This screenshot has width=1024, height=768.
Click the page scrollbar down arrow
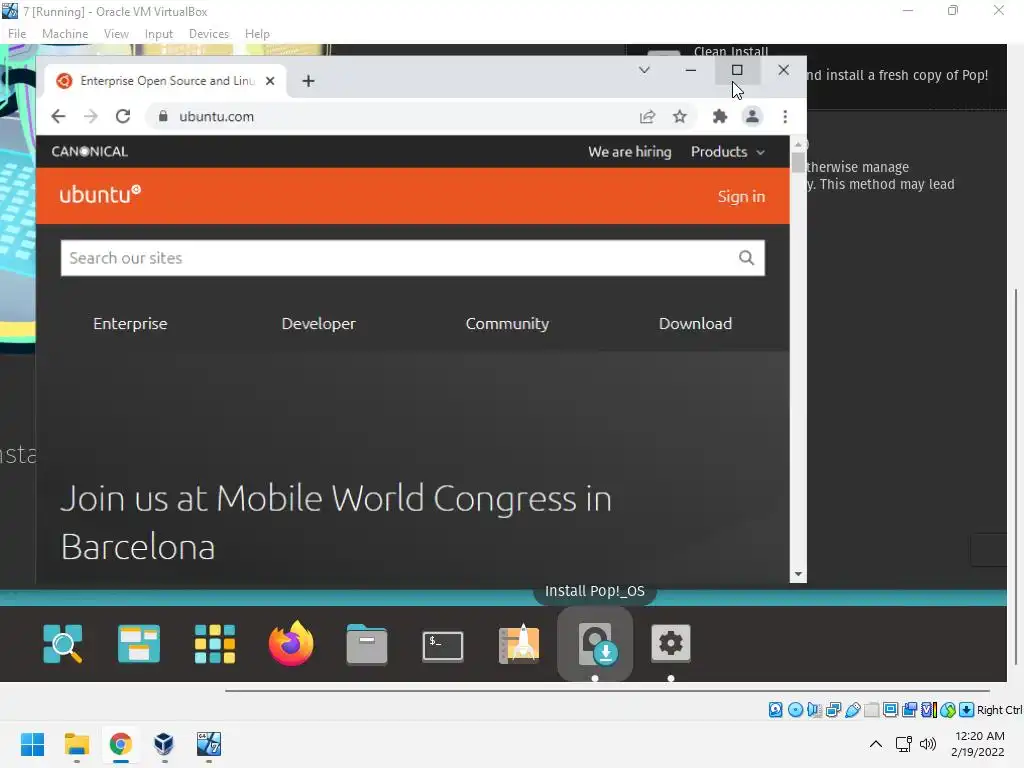coord(798,575)
